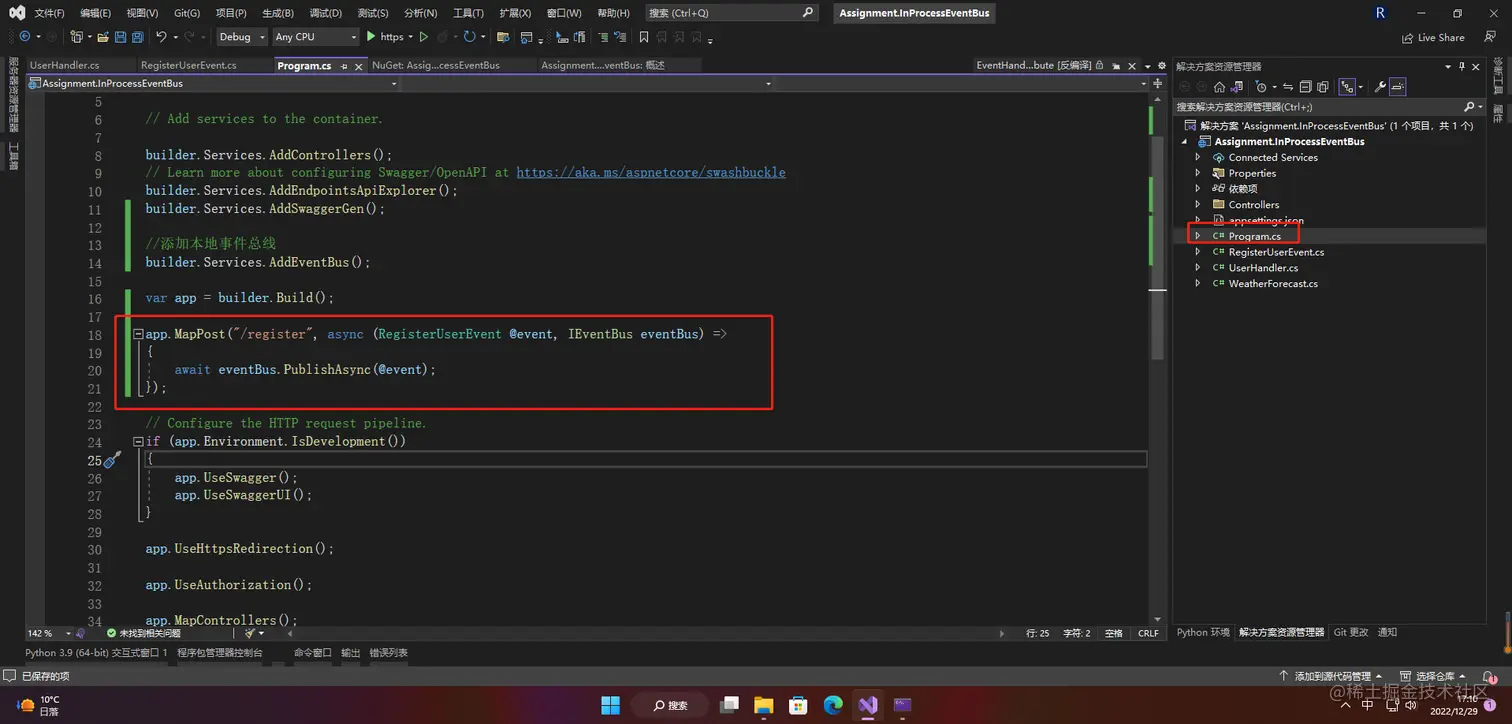Click the 程序包管理器控制台 tab
1512x724 pixels.
click(x=219, y=652)
